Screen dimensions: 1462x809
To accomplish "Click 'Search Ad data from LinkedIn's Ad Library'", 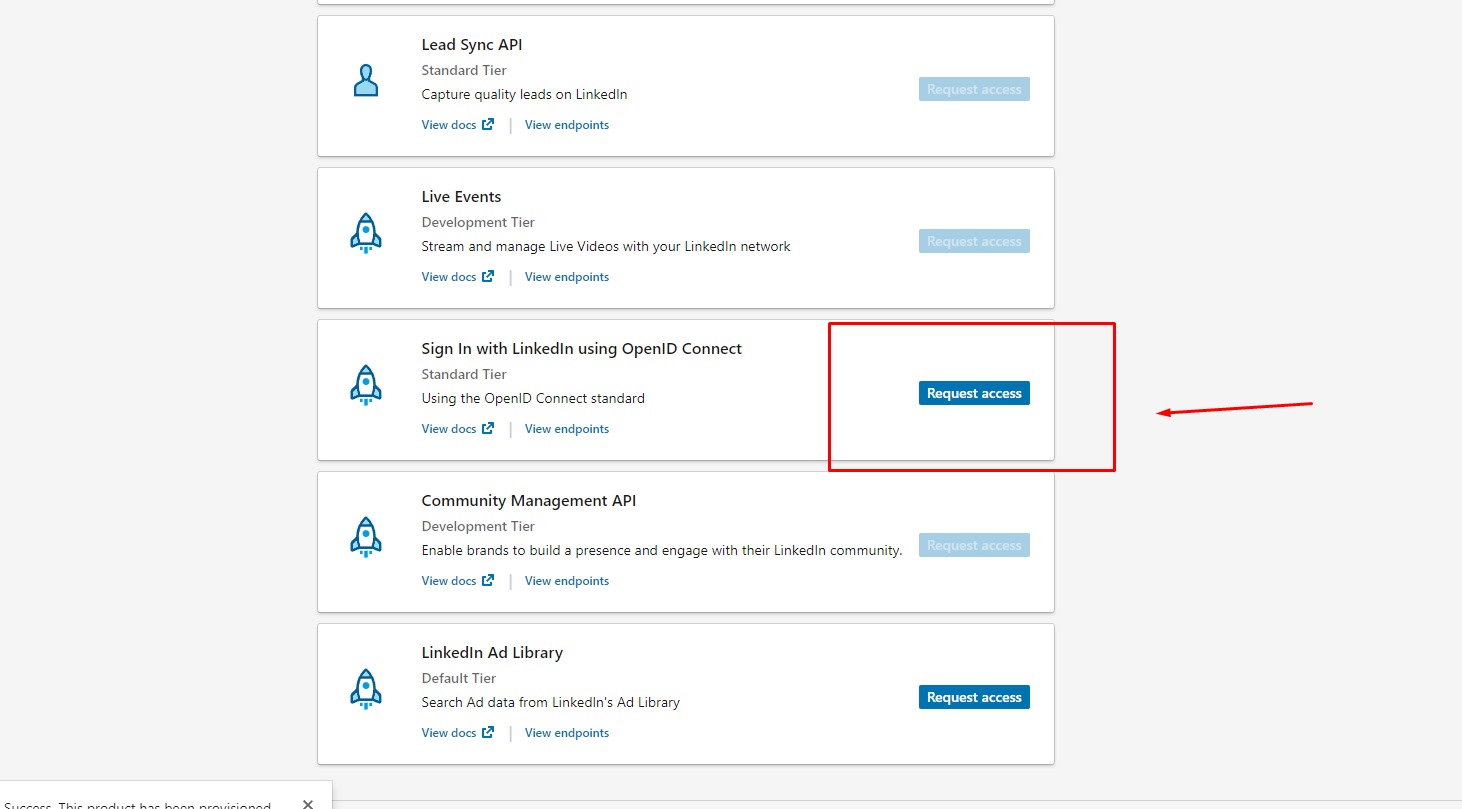I will click(x=551, y=702).
